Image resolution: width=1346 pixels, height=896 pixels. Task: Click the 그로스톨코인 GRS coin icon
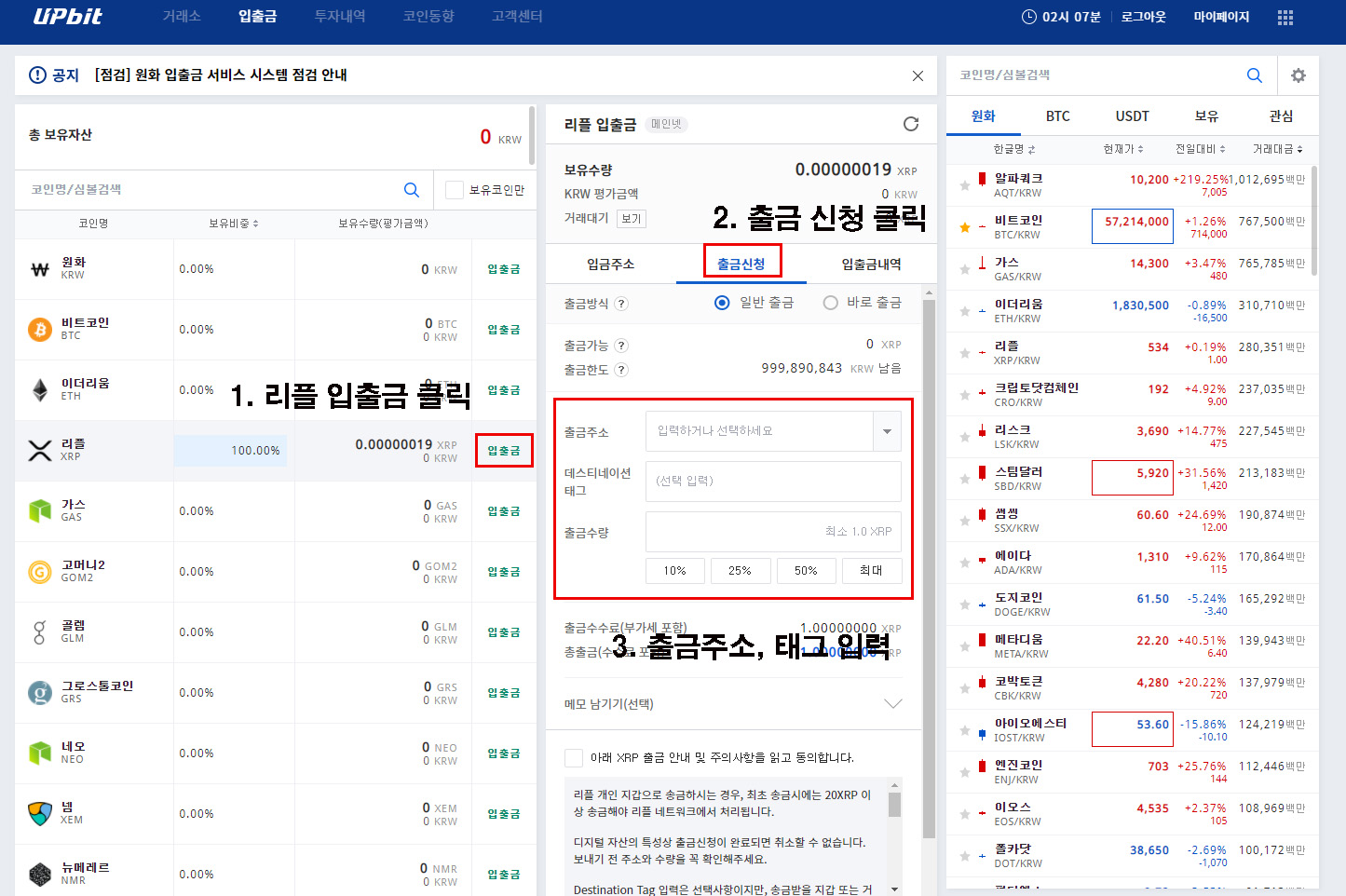[x=40, y=693]
